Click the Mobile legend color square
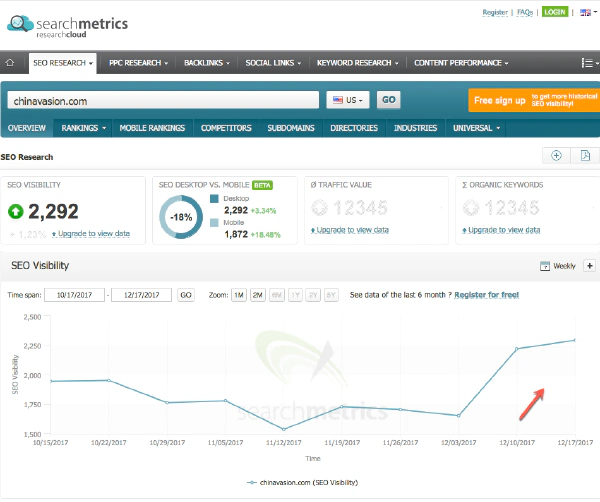Screen dimensions: 600x502 pos(214,223)
